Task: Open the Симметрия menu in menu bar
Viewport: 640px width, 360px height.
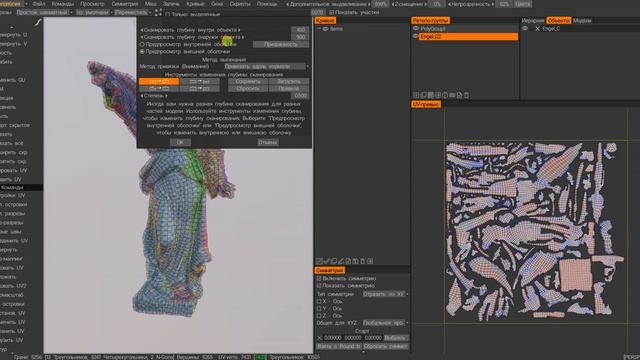Action: tap(124, 4)
